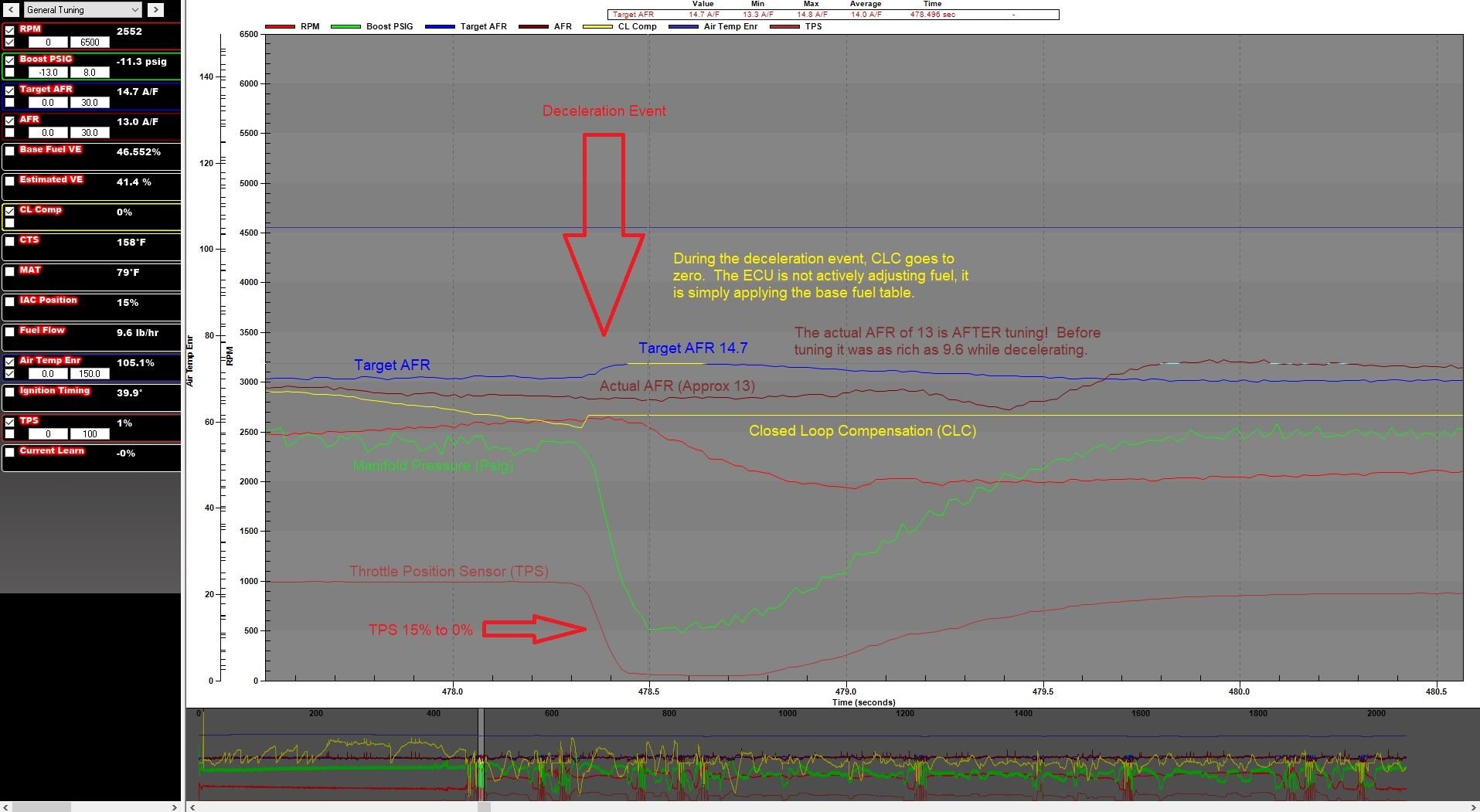Image resolution: width=1480 pixels, height=812 pixels.
Task: Click the bottom timeline scrollbar thumb
Action: [484, 807]
